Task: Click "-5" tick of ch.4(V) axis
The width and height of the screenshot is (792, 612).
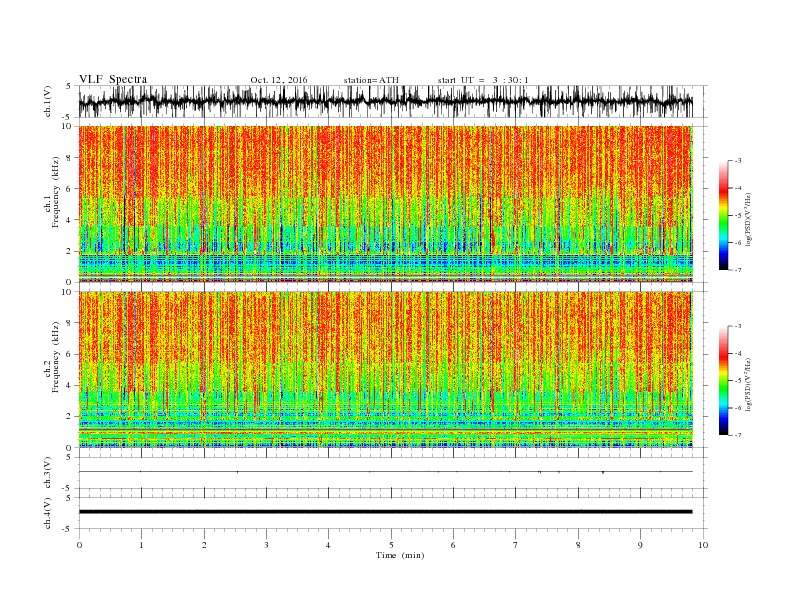Action: tap(68, 529)
